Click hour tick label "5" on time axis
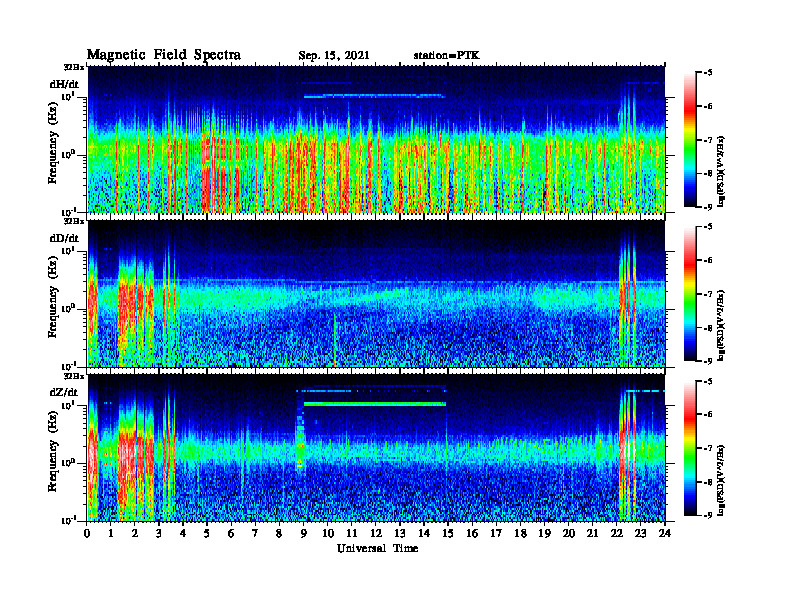The image size is (792, 612). click(207, 534)
